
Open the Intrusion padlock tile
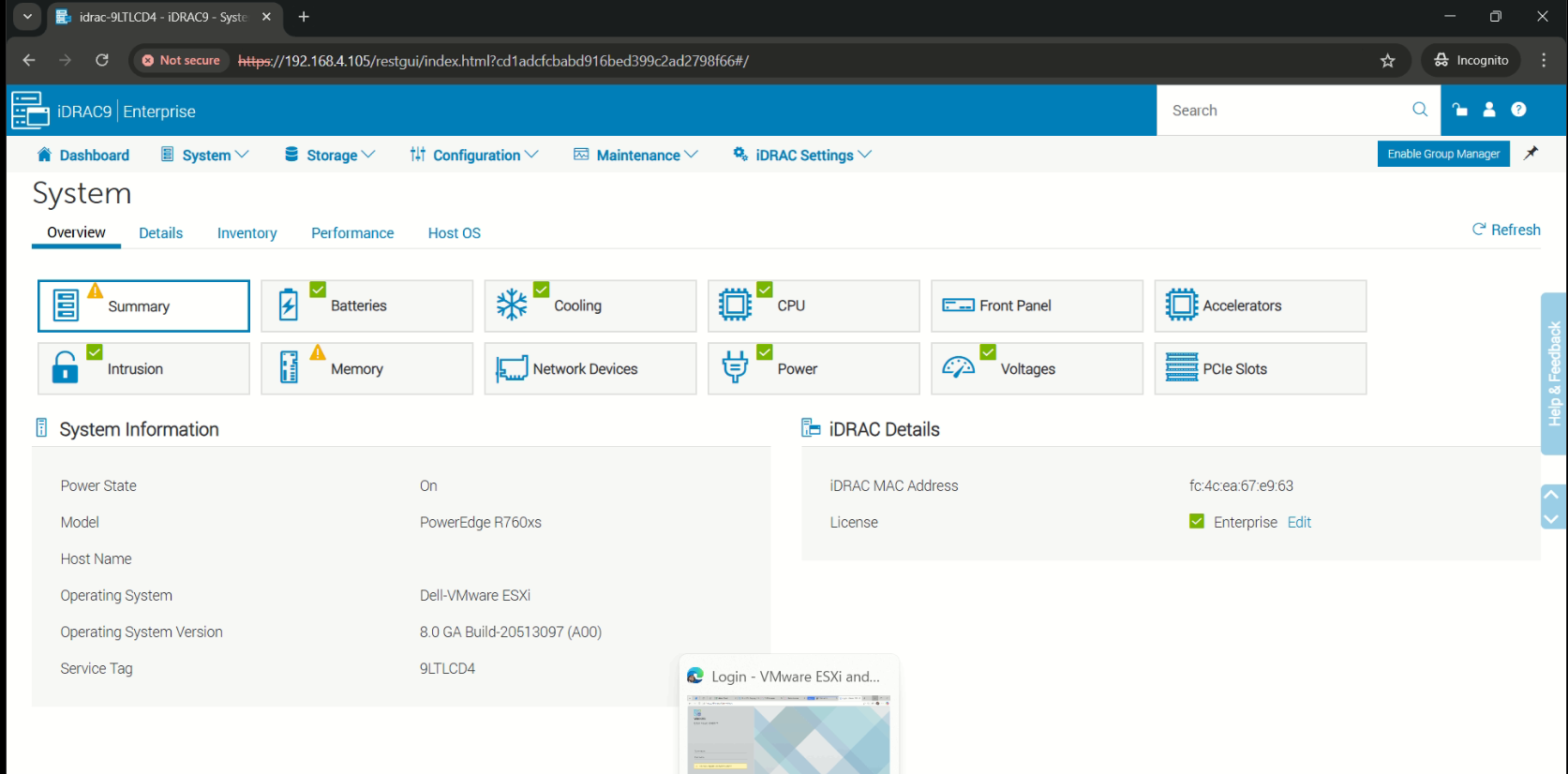[x=143, y=368]
